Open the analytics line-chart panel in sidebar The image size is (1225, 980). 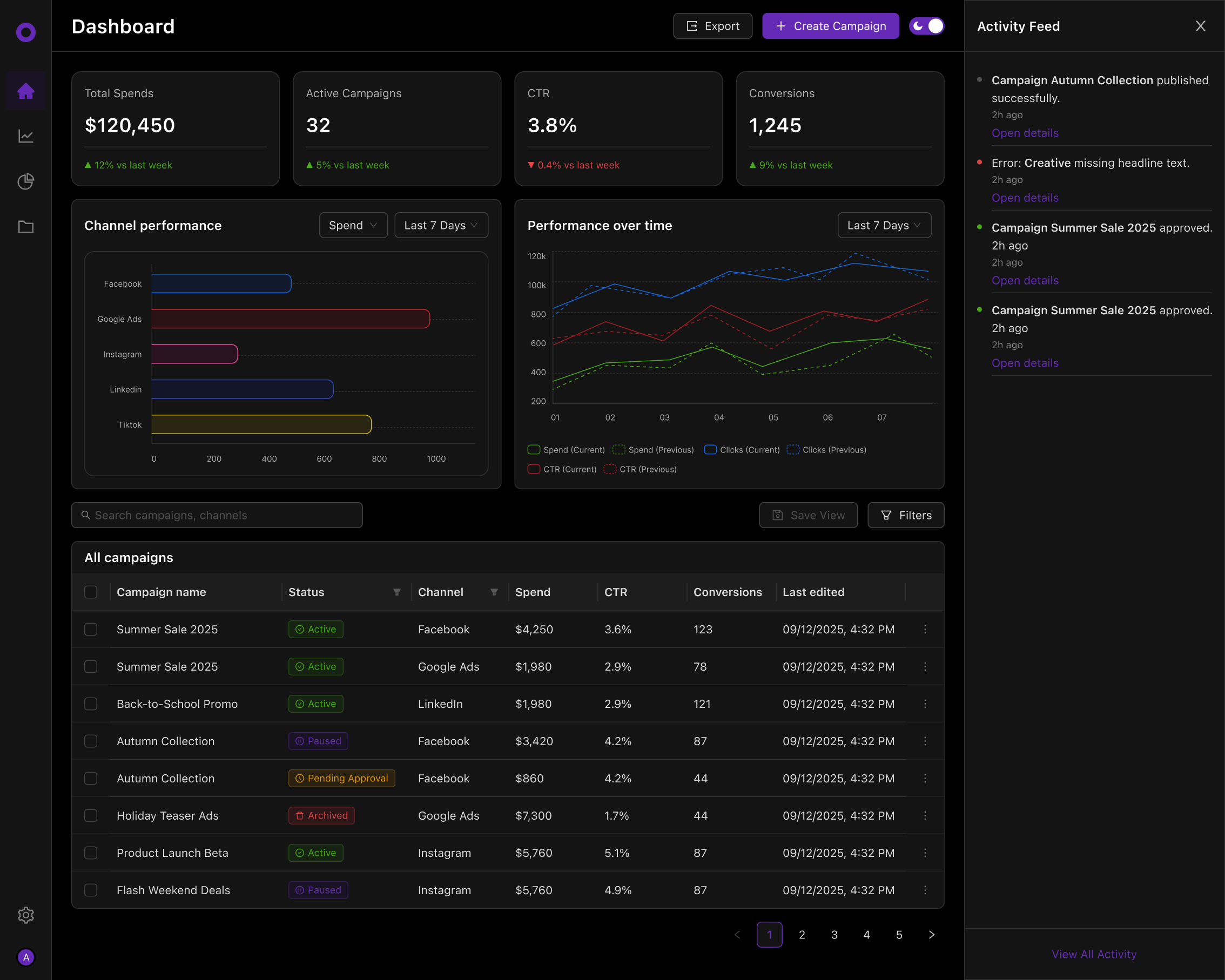25,136
